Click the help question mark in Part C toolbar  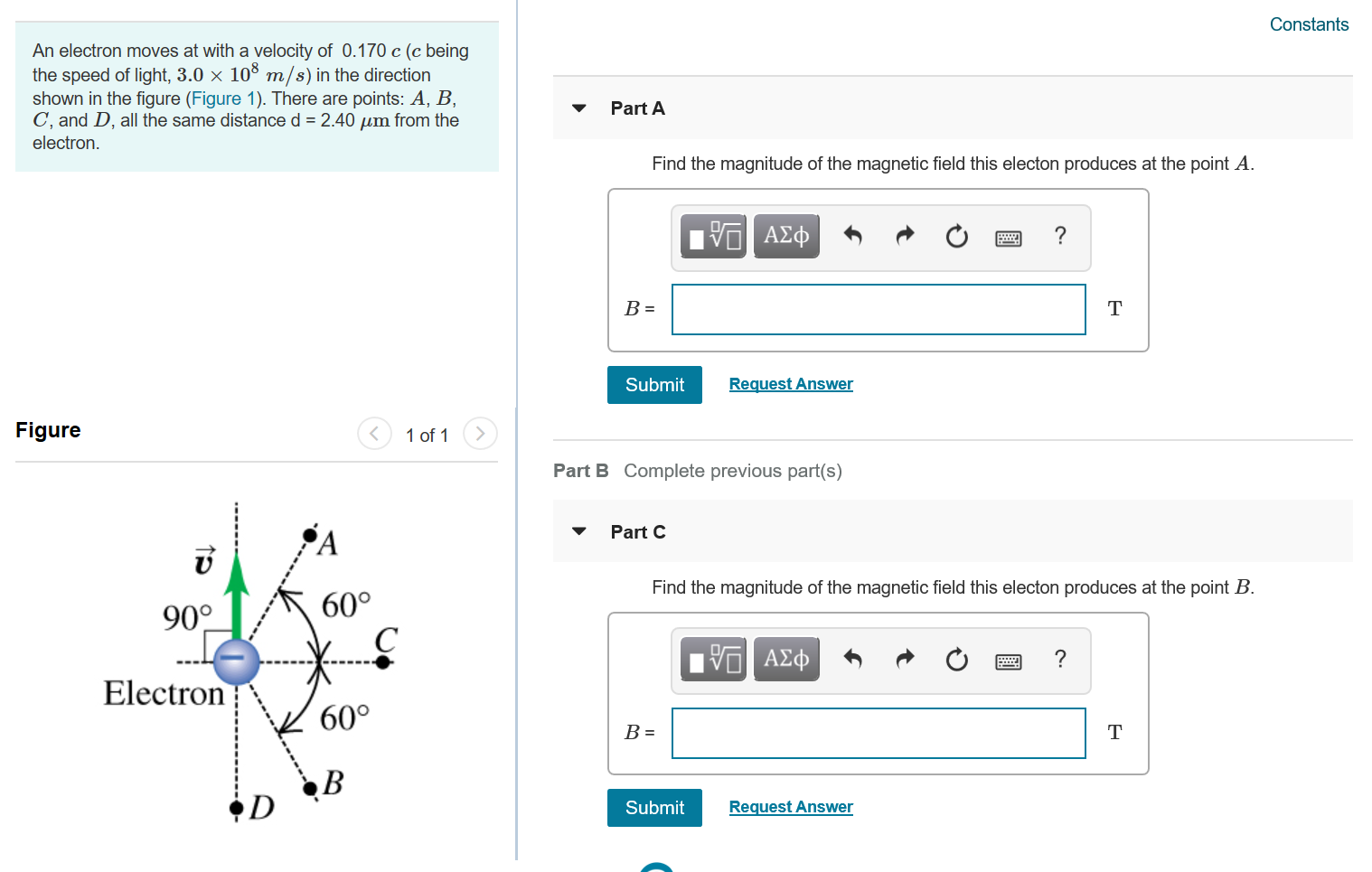(x=1059, y=660)
